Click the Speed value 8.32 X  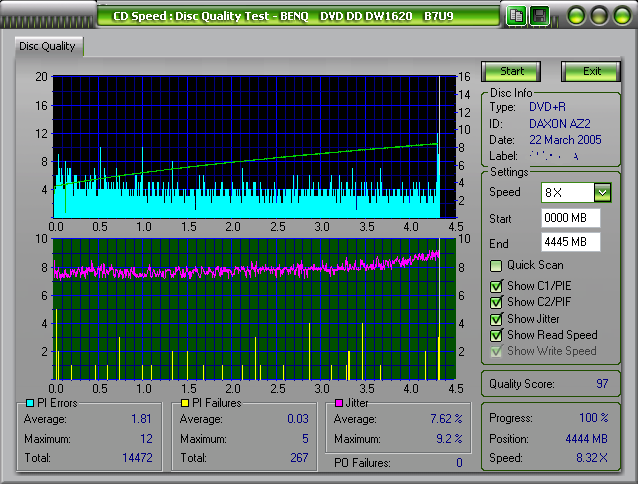click(x=592, y=458)
